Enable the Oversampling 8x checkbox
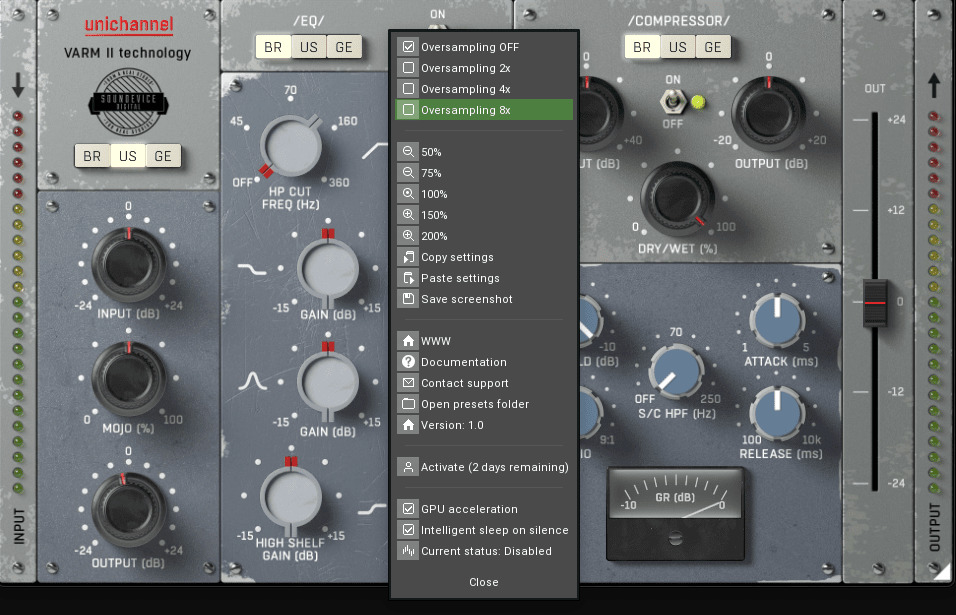 coord(407,110)
